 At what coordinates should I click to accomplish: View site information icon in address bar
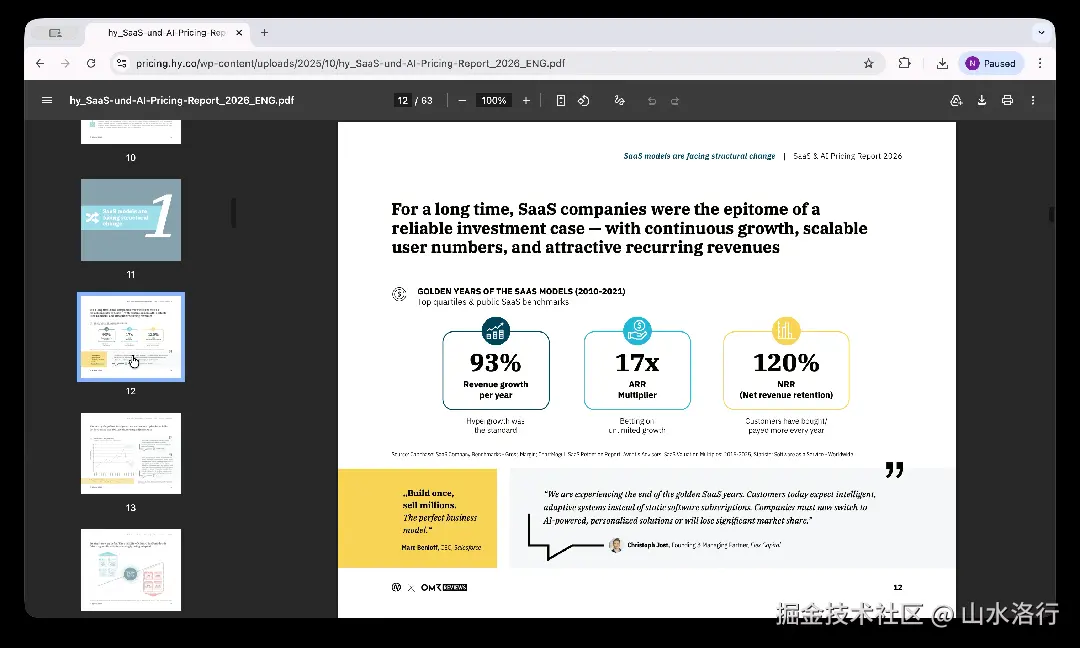(122, 63)
